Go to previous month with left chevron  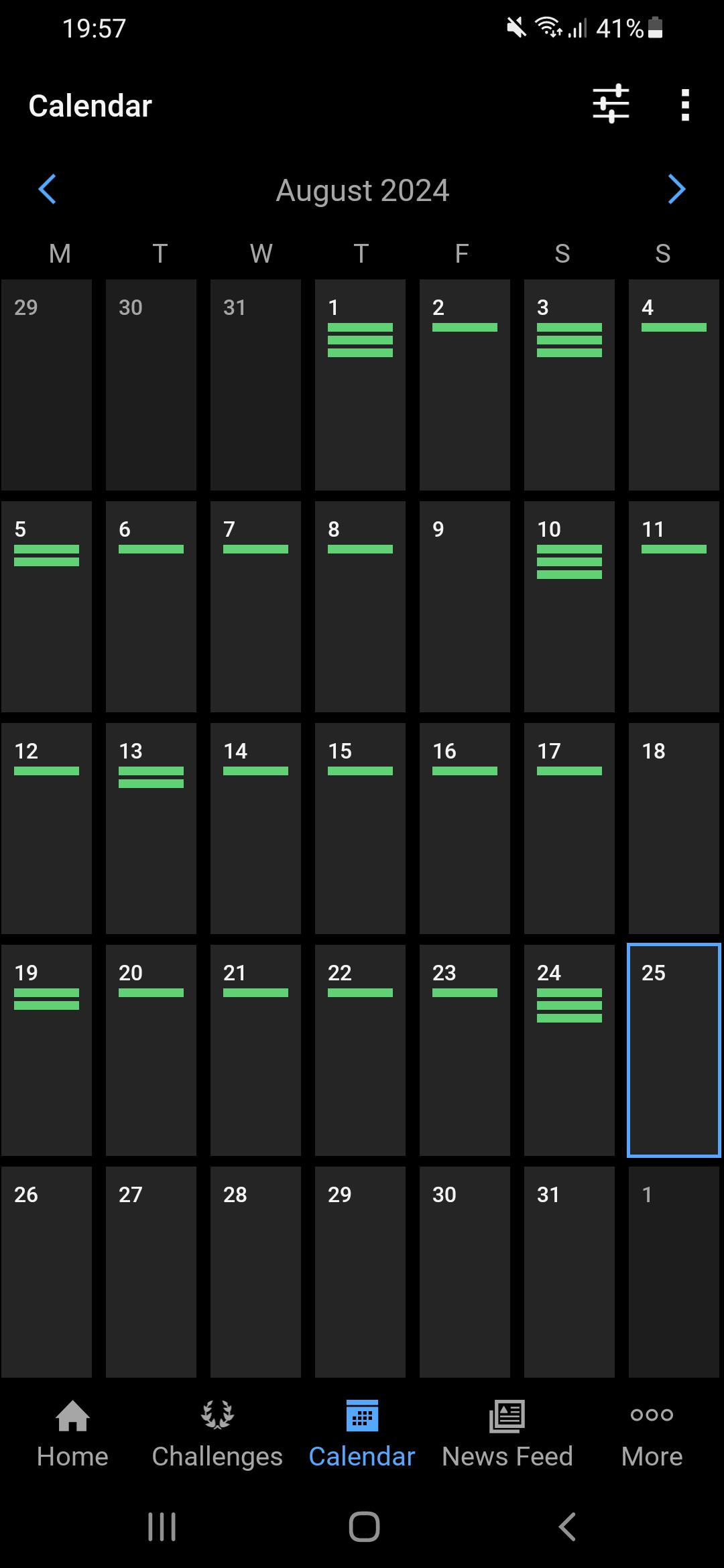[47, 190]
